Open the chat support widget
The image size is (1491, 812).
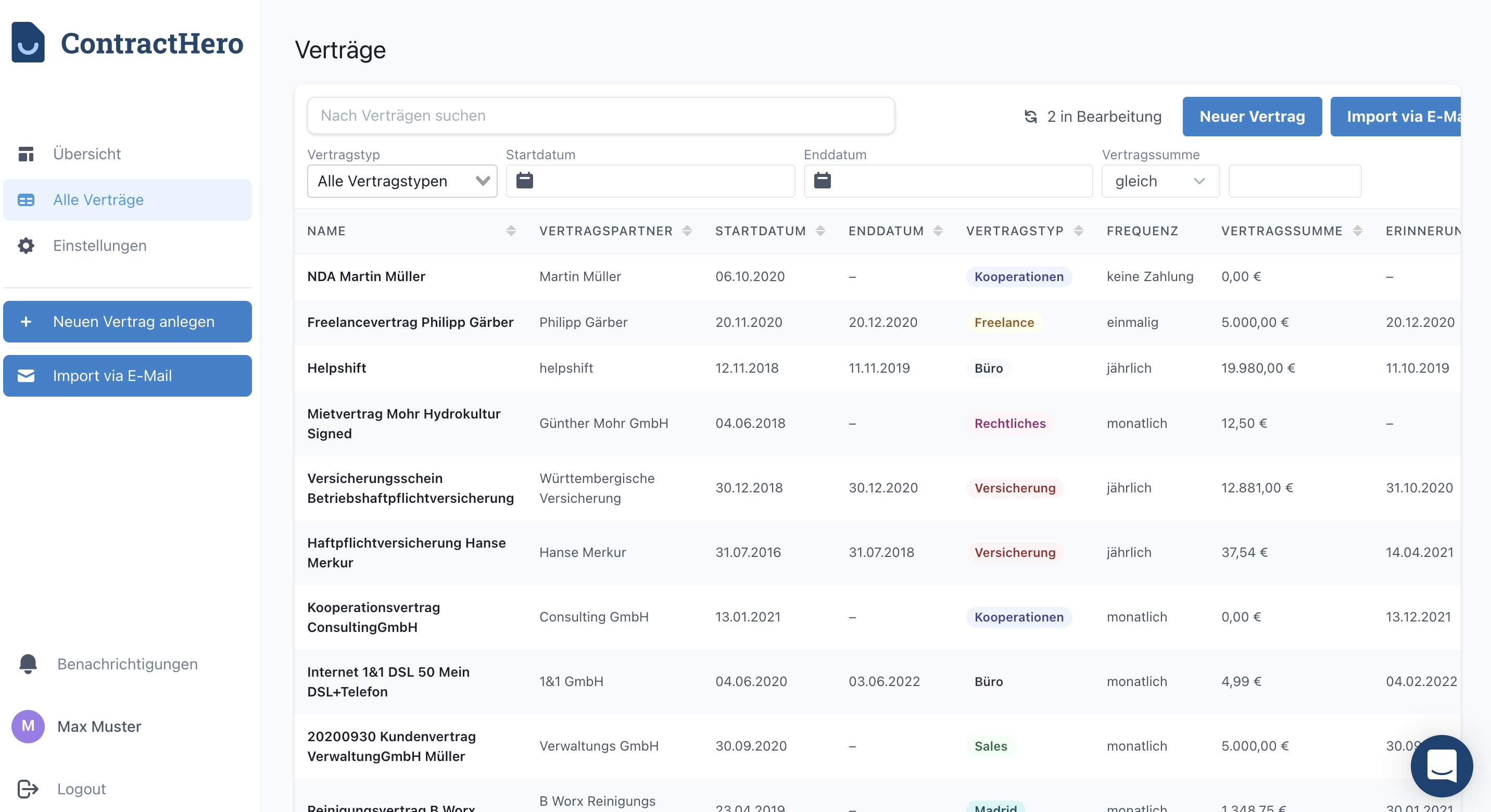pyautogui.click(x=1441, y=765)
